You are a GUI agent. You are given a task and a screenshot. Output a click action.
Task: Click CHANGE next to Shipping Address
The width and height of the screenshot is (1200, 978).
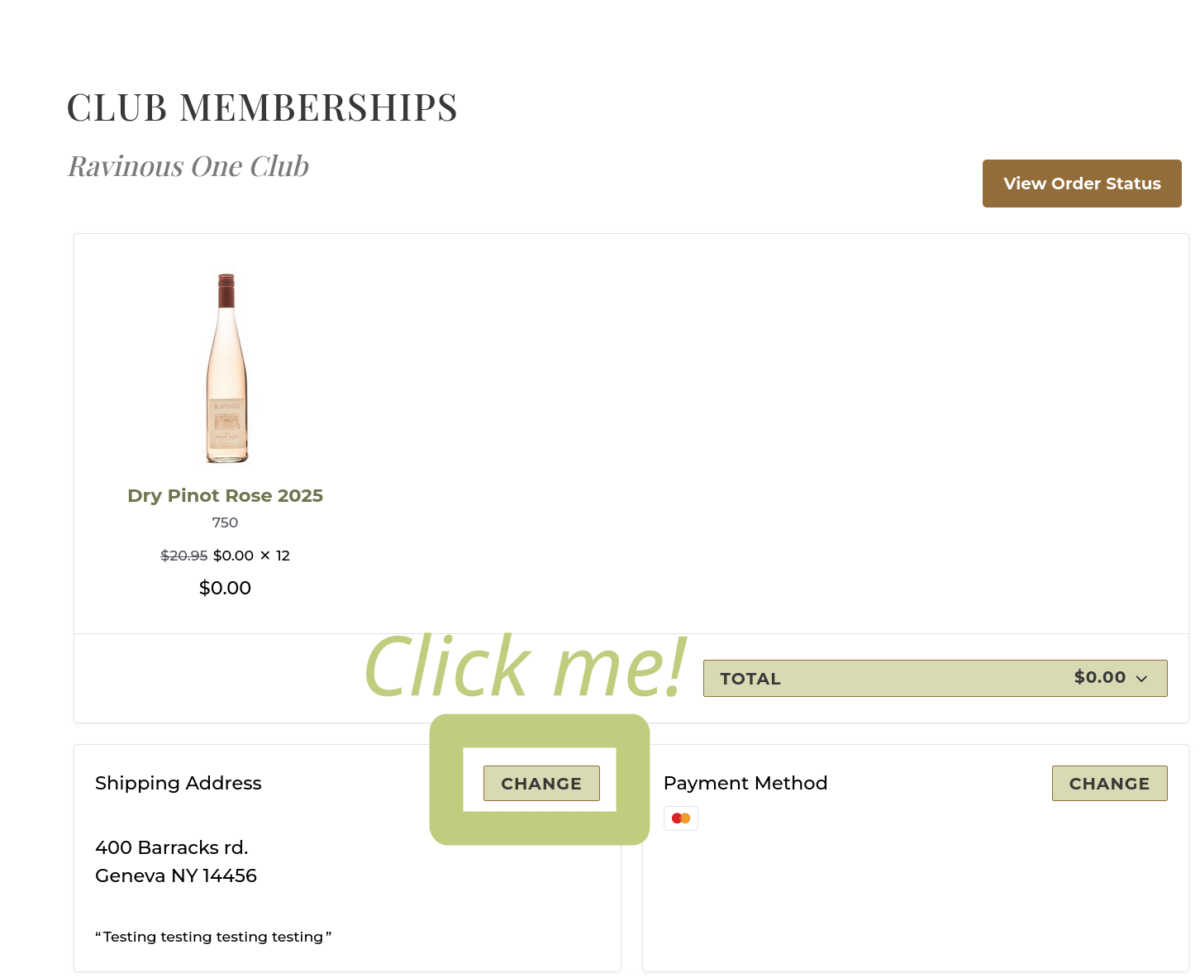541,783
